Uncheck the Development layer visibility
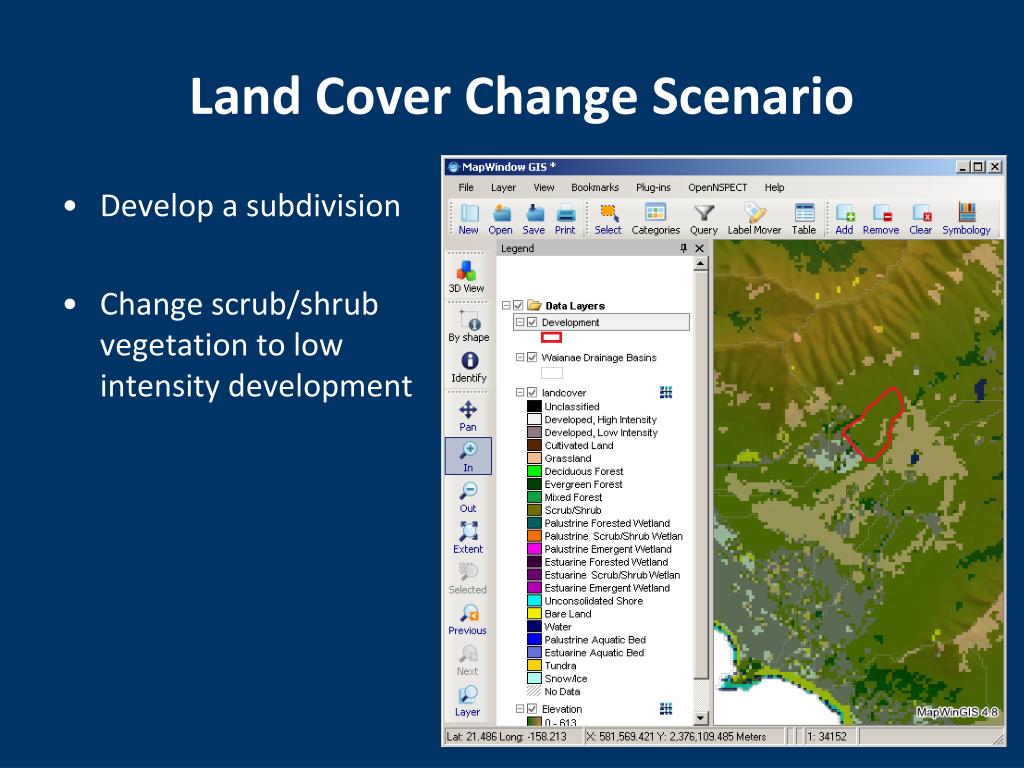This screenshot has height=768, width=1024. pos(532,322)
